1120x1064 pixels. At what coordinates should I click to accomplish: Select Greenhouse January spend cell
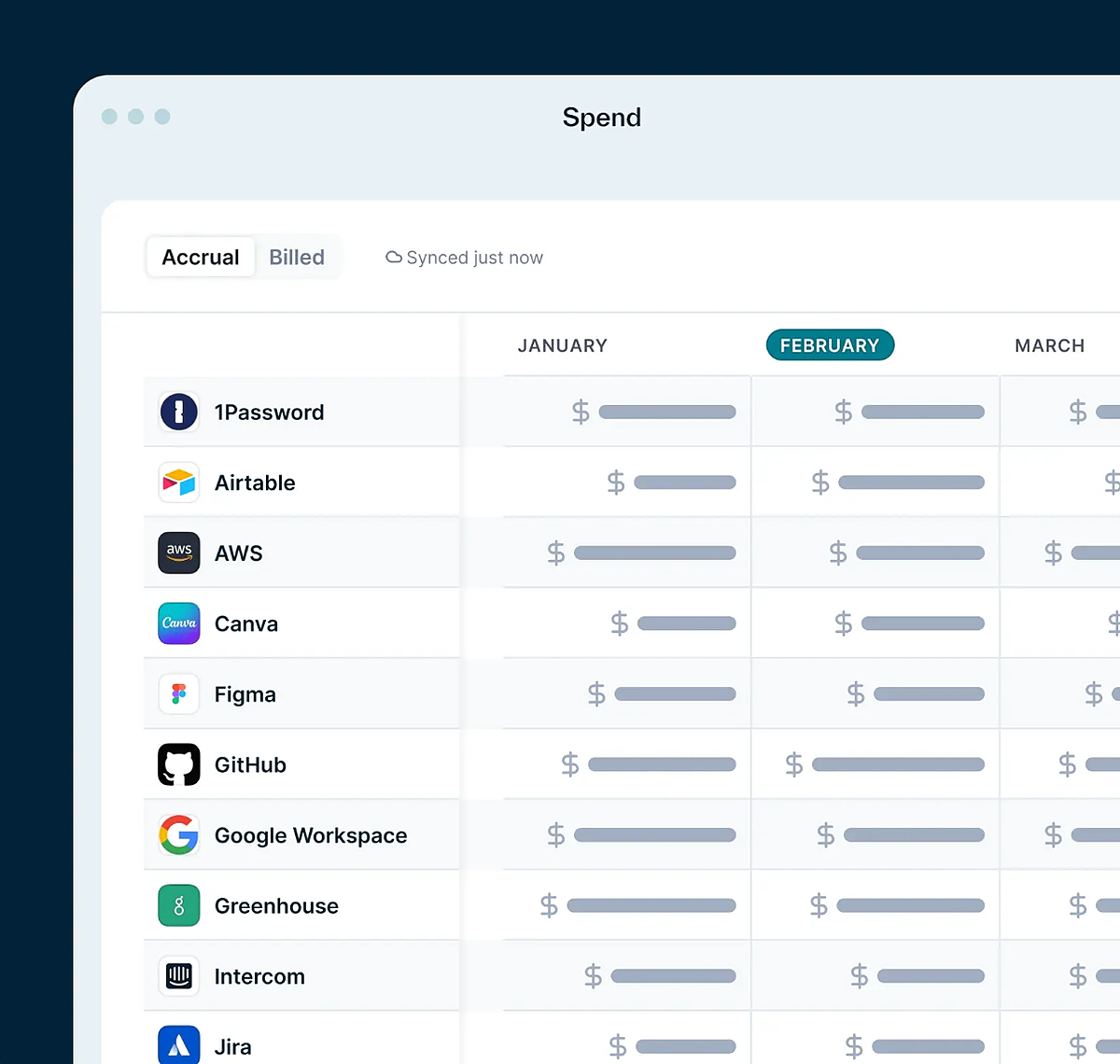tap(627, 905)
